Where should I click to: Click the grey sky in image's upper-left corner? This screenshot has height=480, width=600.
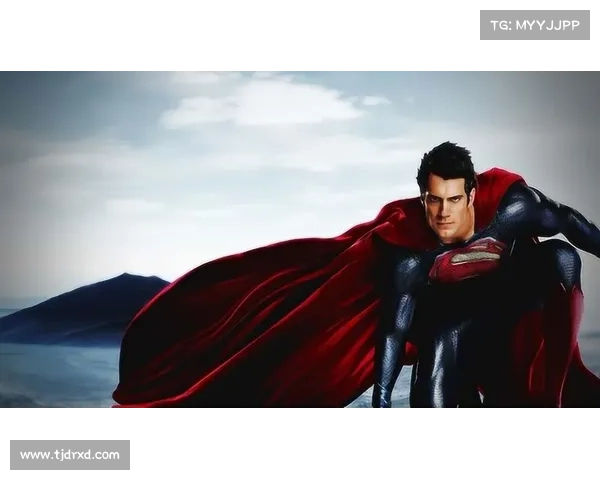click(40, 90)
